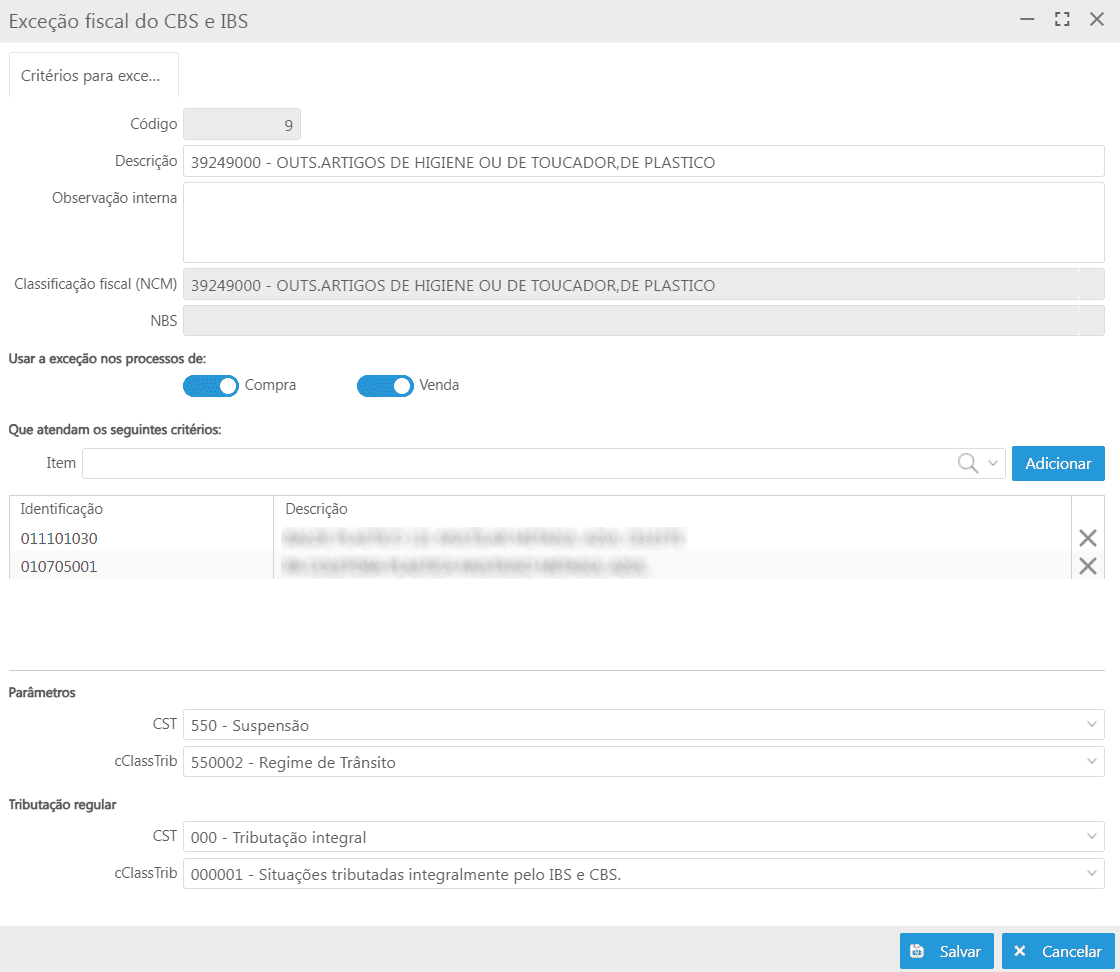Delete row 010705001 using the X icon
Screen dimensions: 1120x972
1088,566
